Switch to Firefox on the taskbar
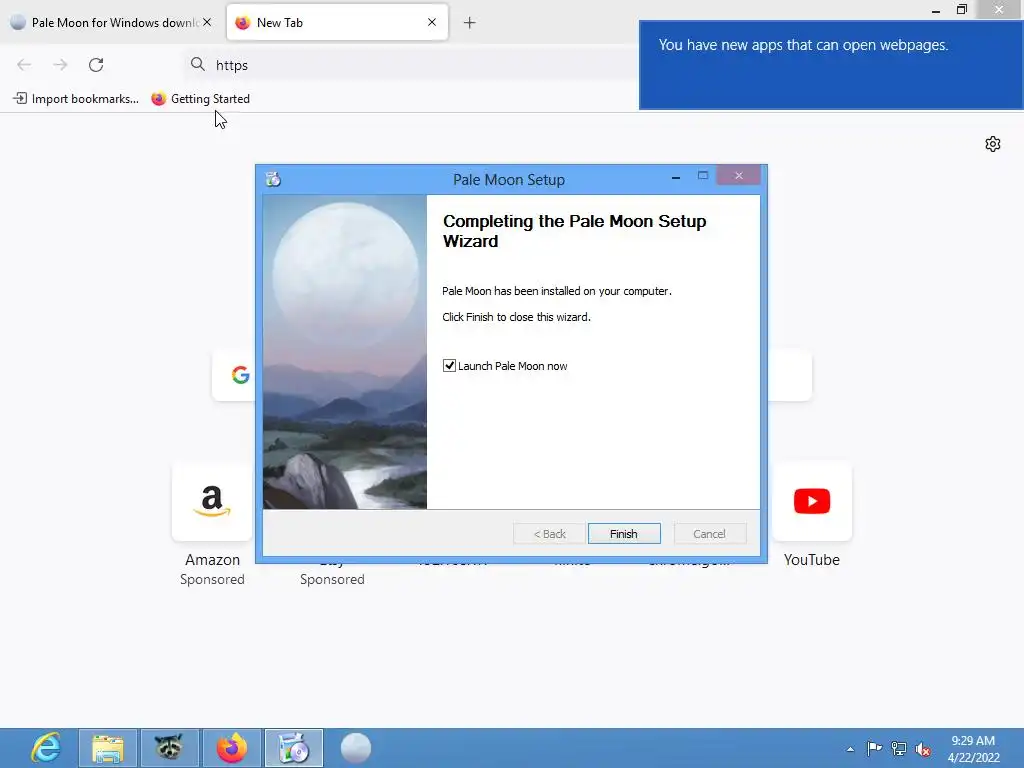 coord(232,748)
